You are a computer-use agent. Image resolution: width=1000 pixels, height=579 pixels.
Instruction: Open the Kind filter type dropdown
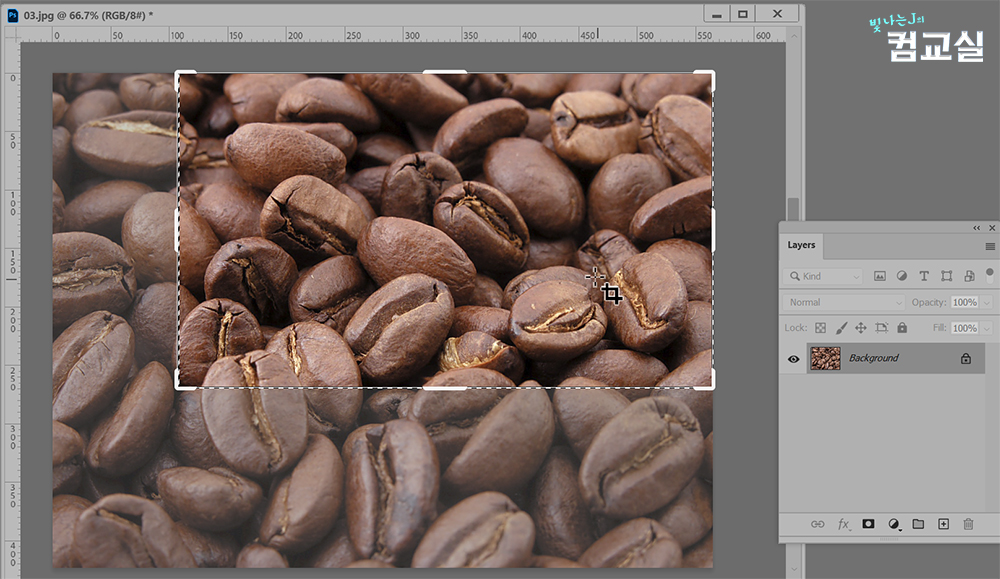[x=823, y=276]
